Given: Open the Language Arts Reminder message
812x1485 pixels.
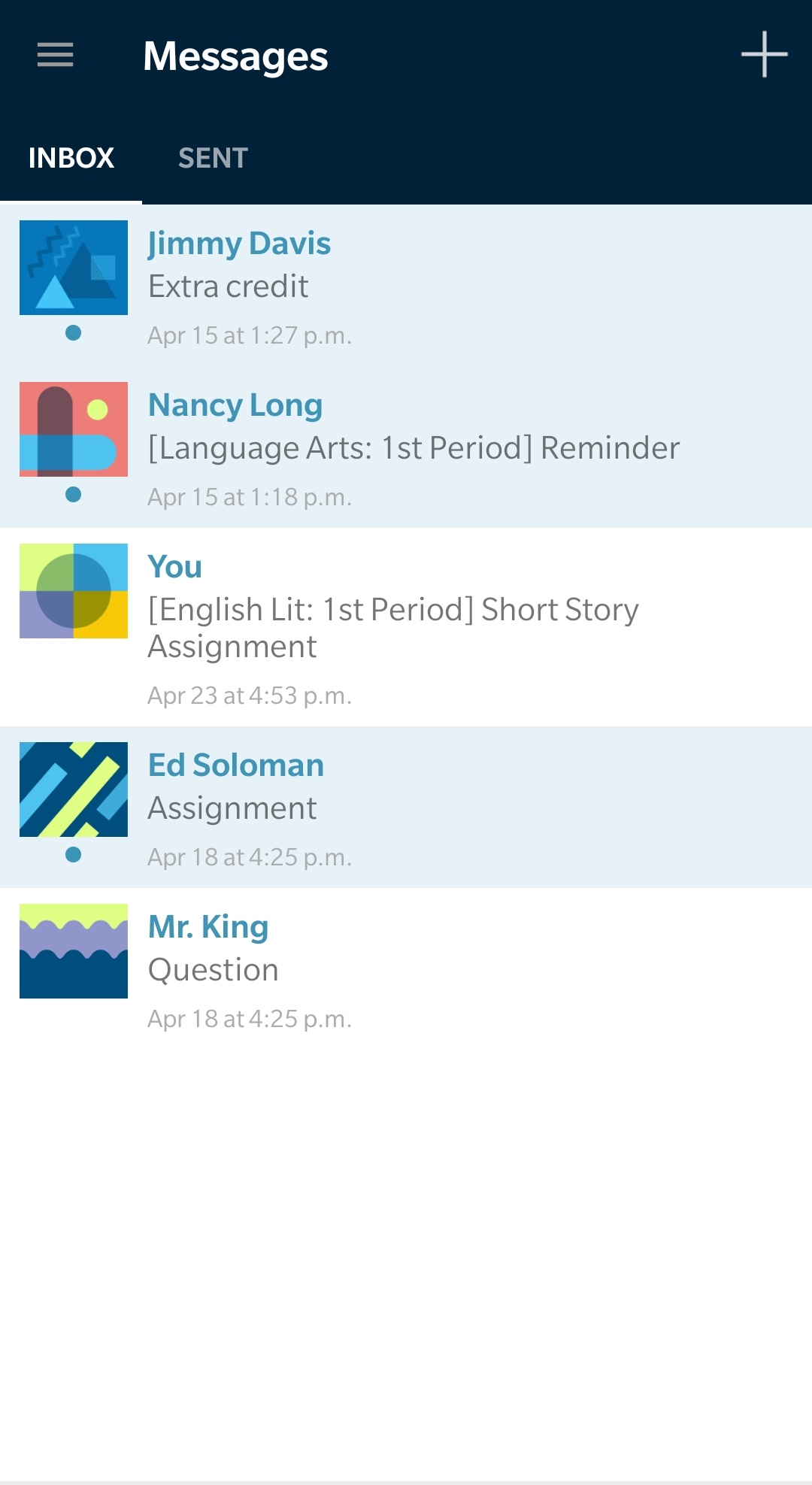Looking at the screenshot, I should click(x=414, y=448).
